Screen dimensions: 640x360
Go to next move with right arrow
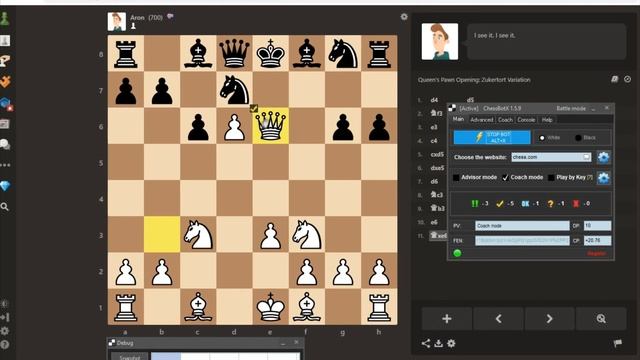[549, 318]
